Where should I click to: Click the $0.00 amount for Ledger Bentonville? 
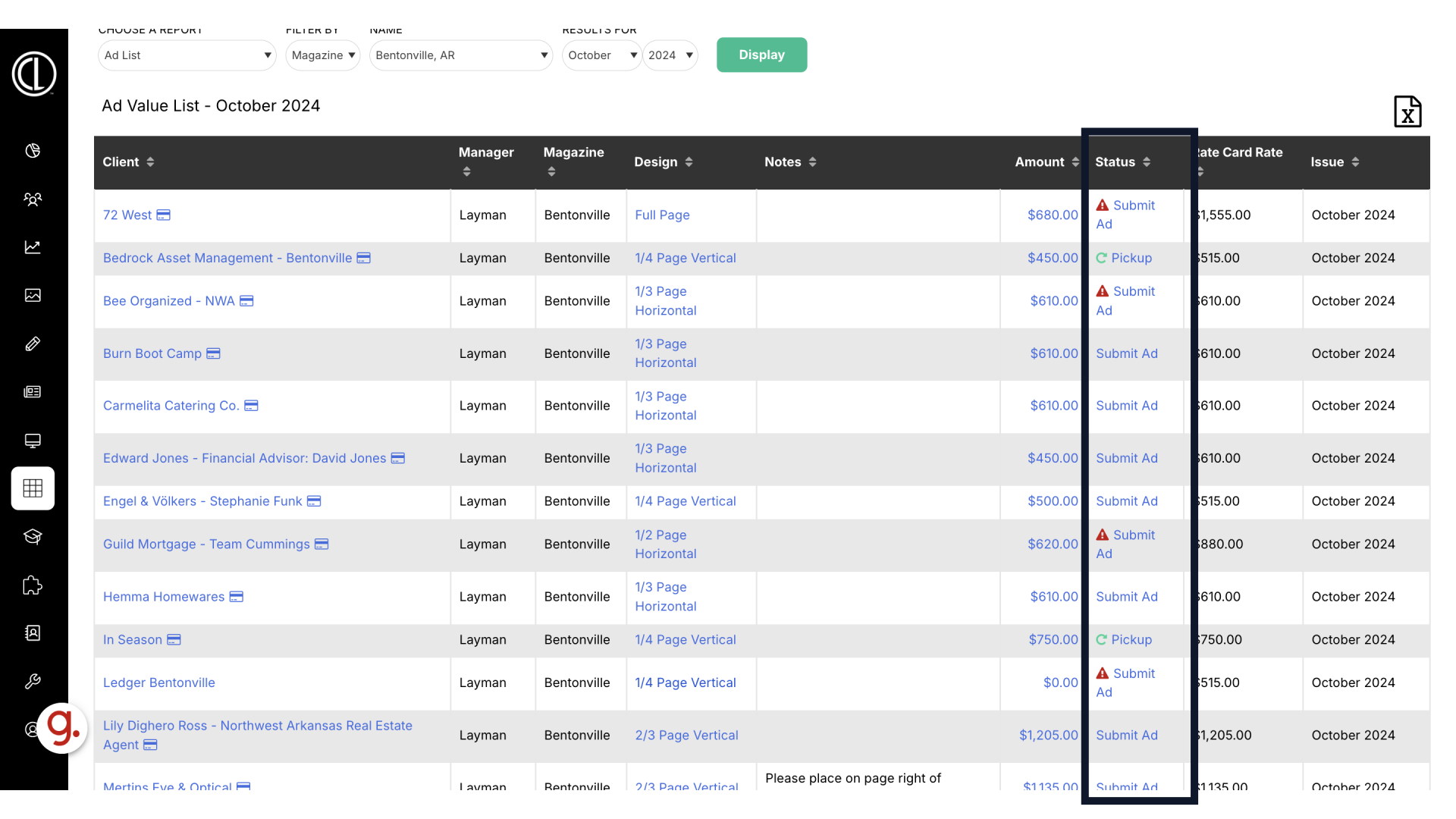[x=1060, y=683]
